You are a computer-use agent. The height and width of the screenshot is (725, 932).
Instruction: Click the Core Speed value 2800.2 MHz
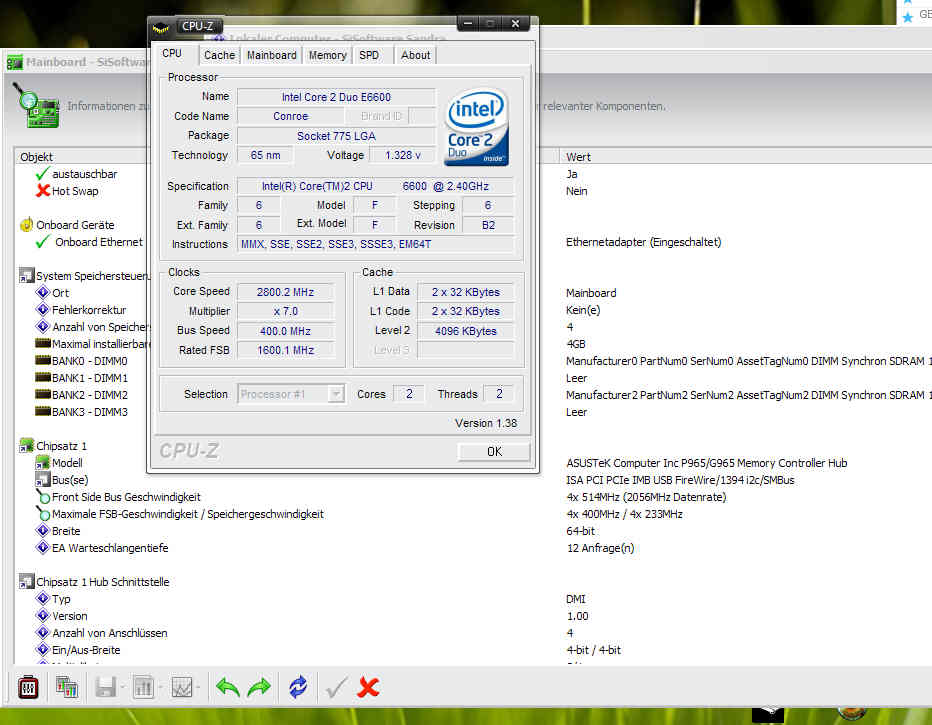tap(285, 292)
